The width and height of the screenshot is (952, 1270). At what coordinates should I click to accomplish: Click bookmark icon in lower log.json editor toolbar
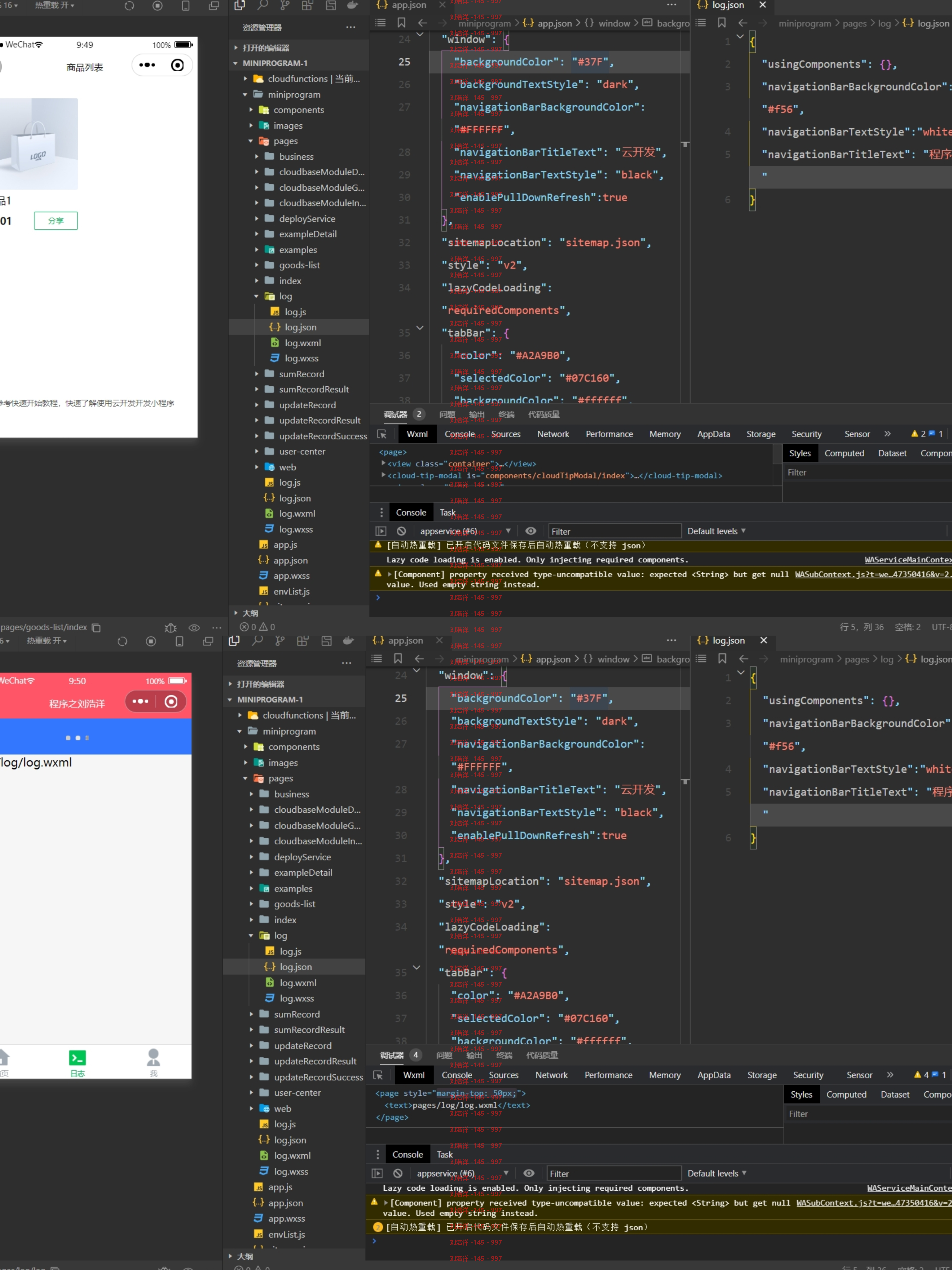click(x=722, y=659)
